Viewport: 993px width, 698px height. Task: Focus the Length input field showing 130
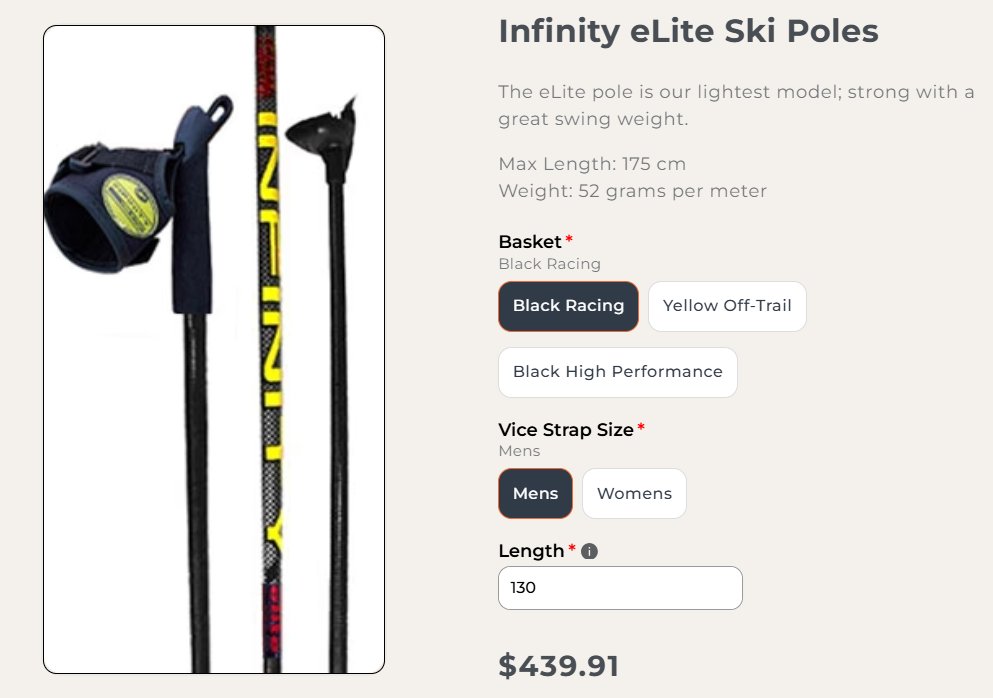[x=620, y=588]
